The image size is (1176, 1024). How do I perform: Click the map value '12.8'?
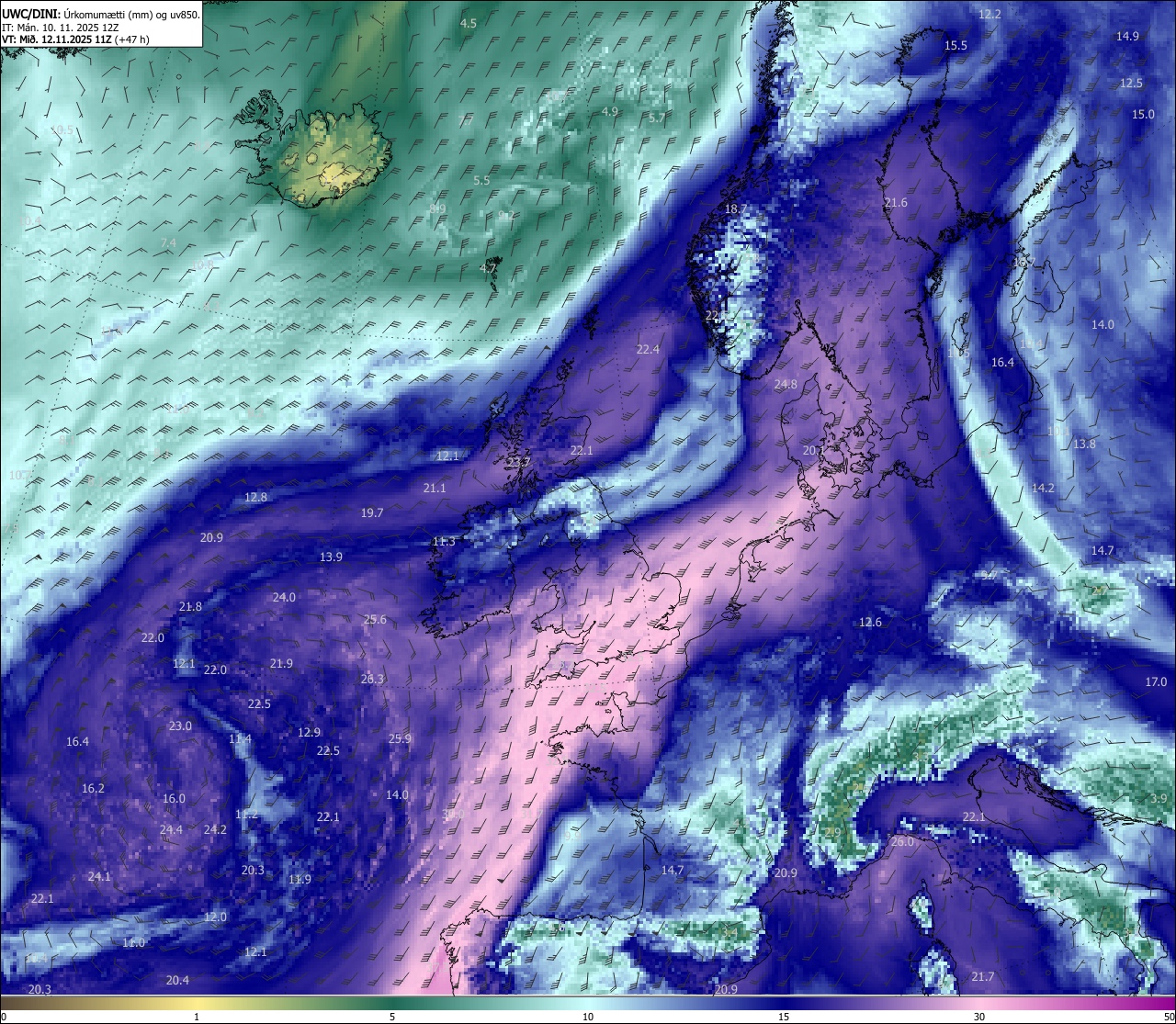(x=255, y=497)
